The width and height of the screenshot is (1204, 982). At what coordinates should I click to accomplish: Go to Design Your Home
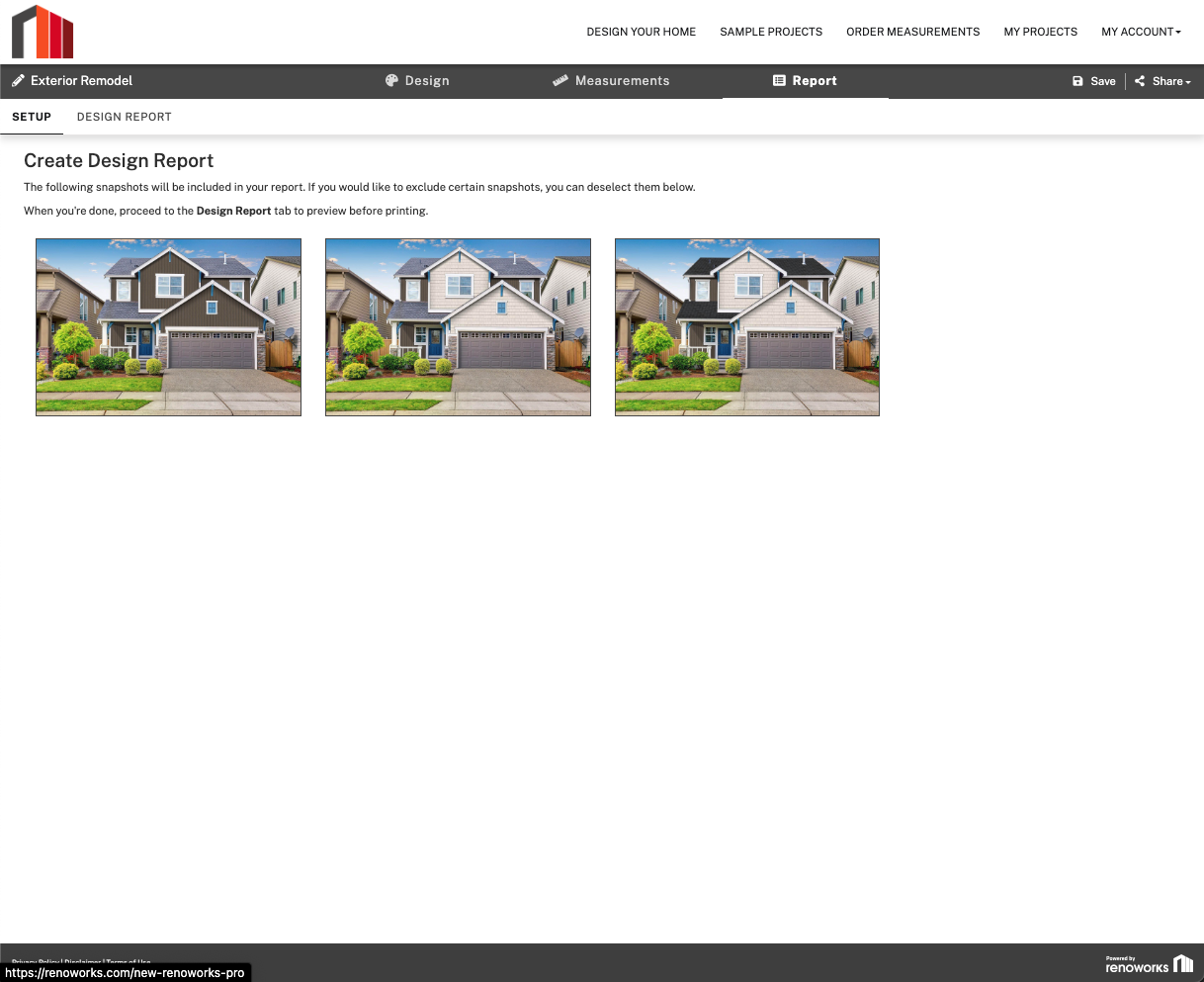point(641,32)
